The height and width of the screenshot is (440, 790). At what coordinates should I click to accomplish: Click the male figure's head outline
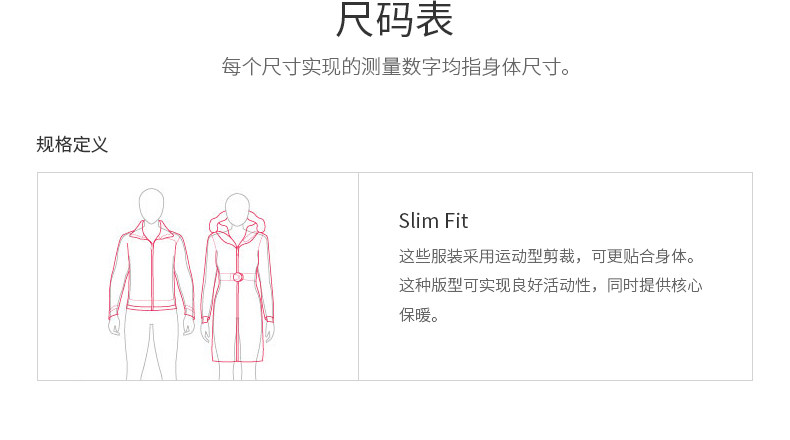tap(151, 206)
